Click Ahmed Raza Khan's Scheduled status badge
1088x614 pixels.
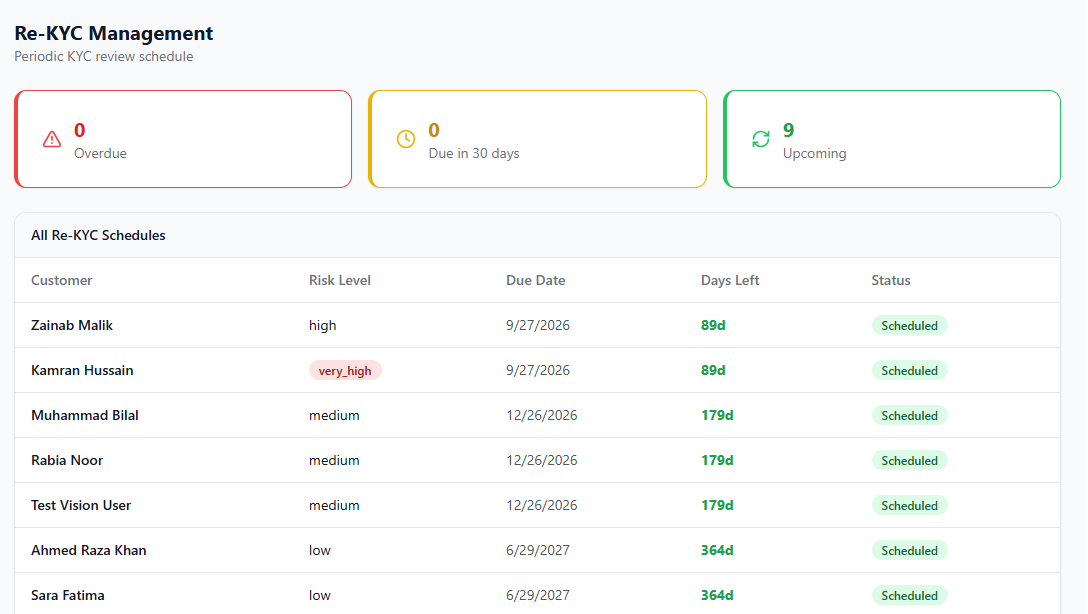point(910,551)
